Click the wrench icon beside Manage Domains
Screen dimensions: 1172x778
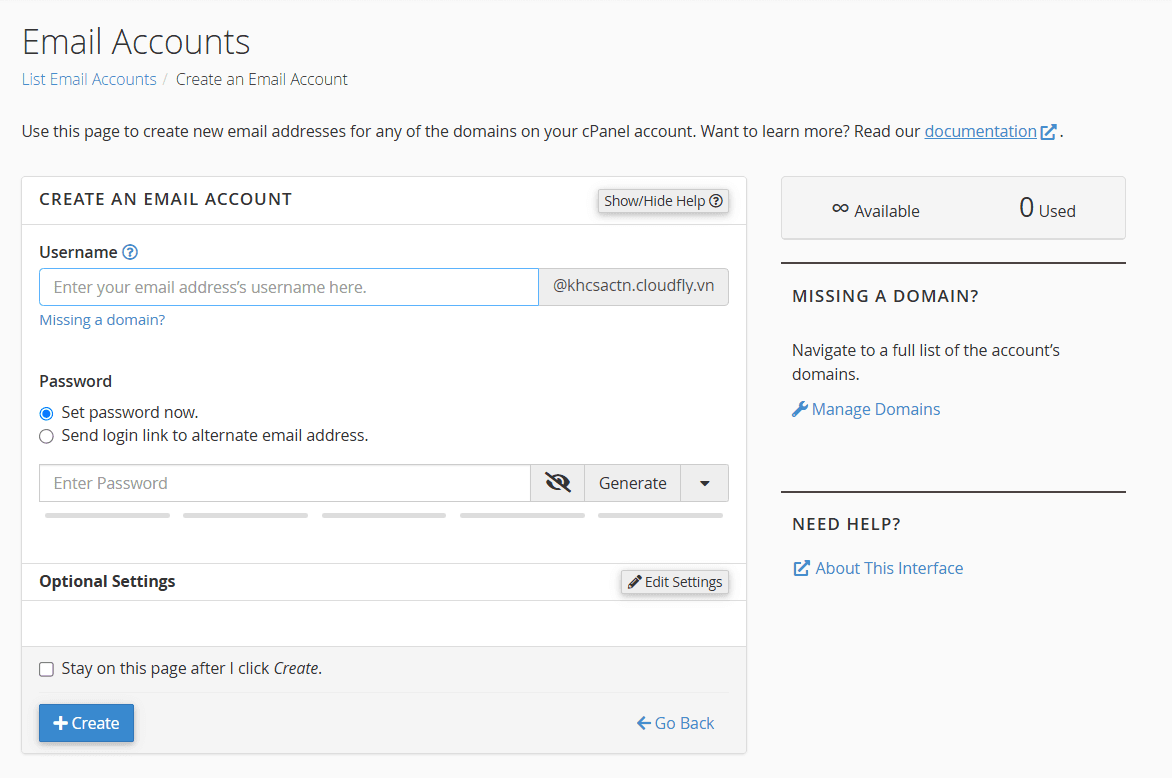[799, 409]
